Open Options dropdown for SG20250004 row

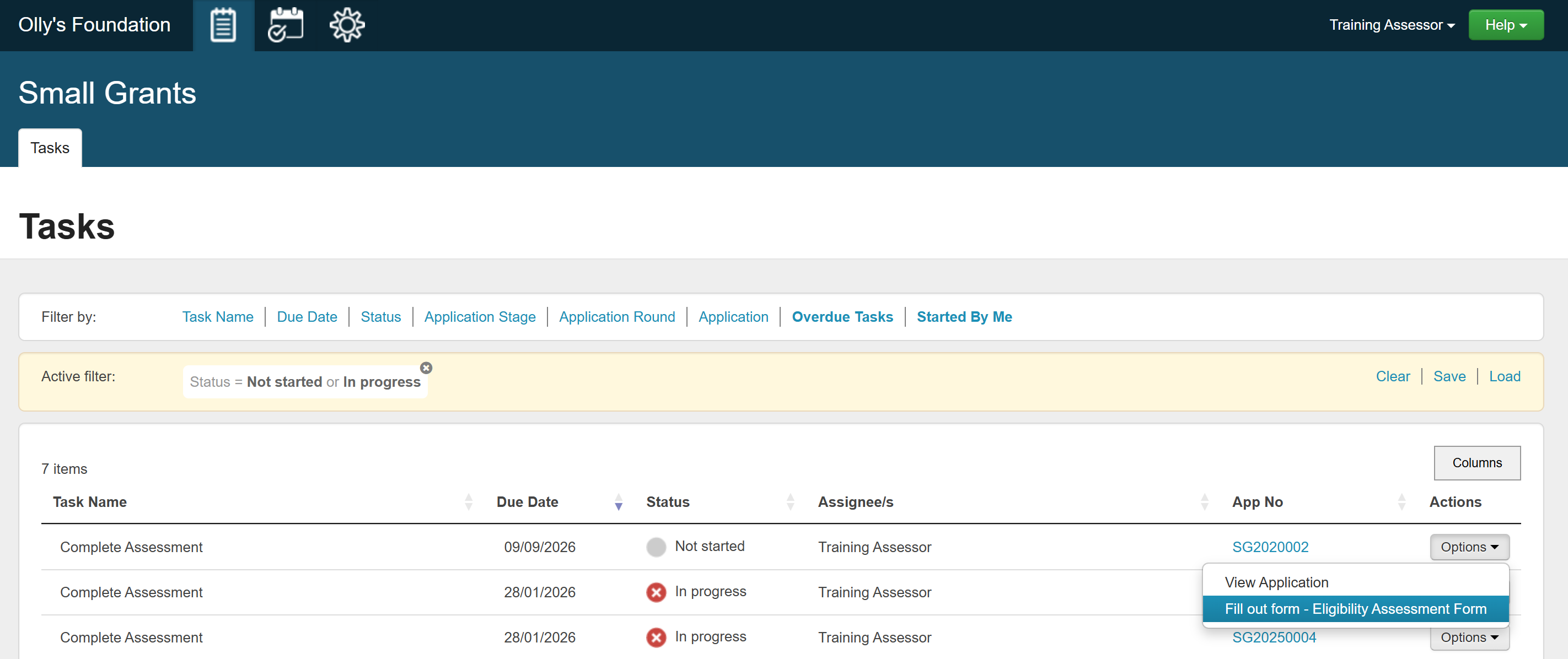click(x=1469, y=637)
